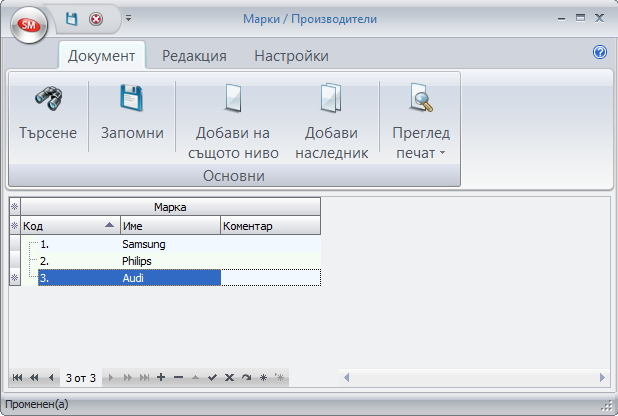This screenshot has height=416, width=618.
Task: Click the 3 от 3 record counter
Action: (x=81, y=378)
